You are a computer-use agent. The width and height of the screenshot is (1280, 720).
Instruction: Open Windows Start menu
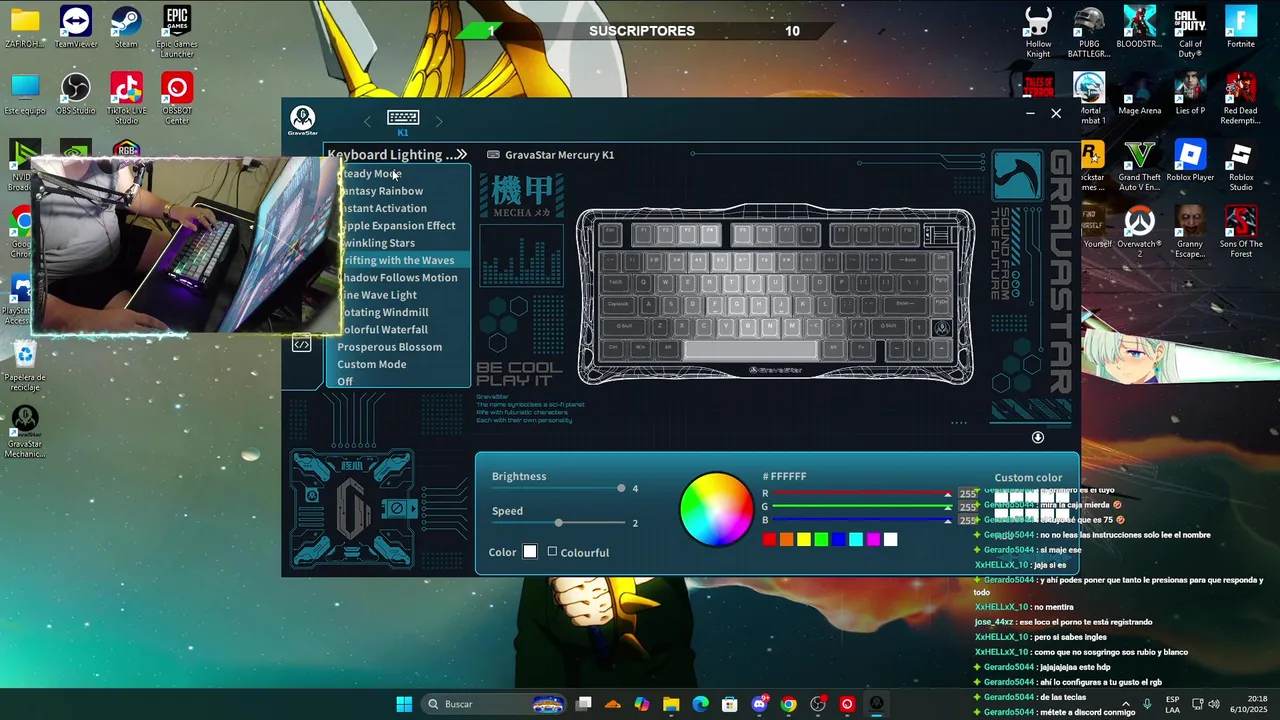tap(404, 704)
